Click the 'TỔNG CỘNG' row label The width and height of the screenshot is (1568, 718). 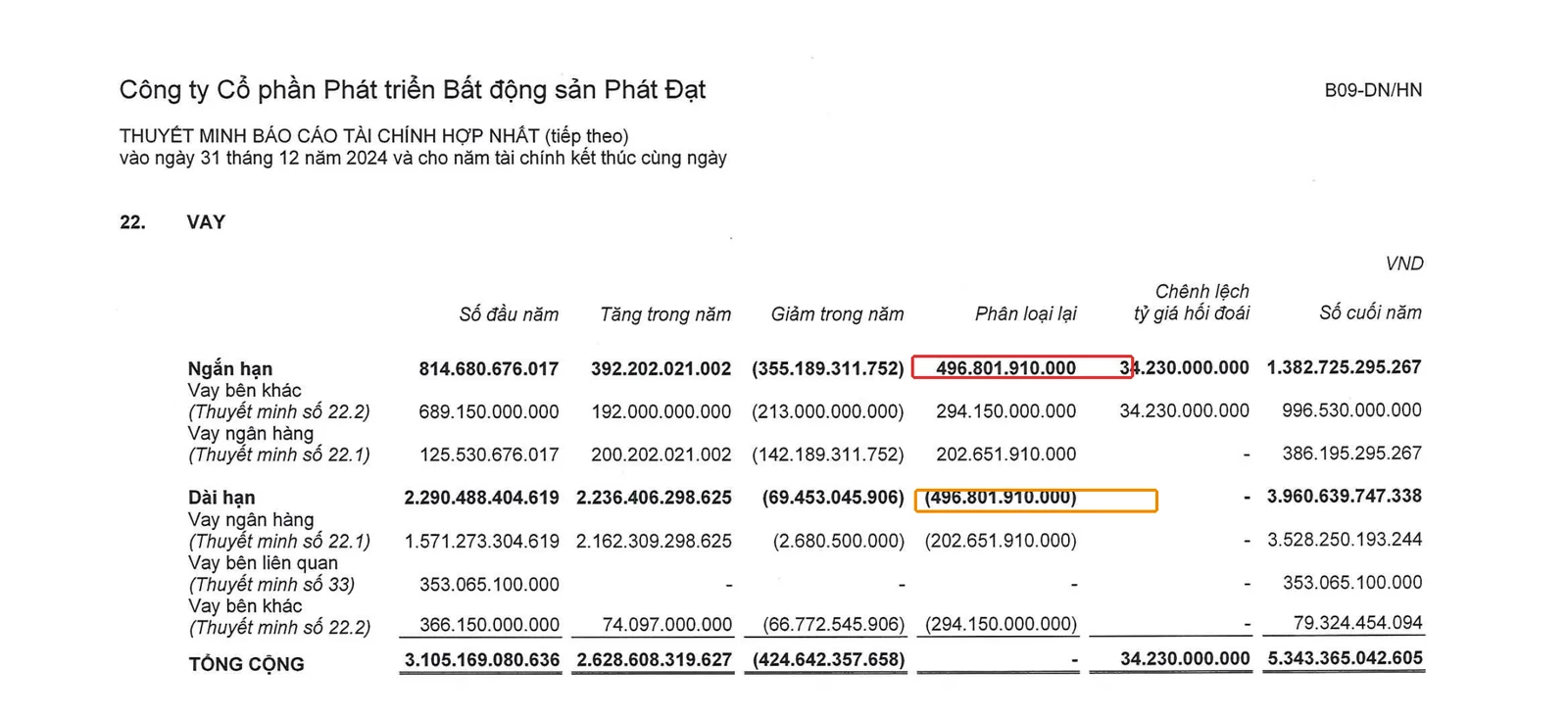[x=246, y=664]
